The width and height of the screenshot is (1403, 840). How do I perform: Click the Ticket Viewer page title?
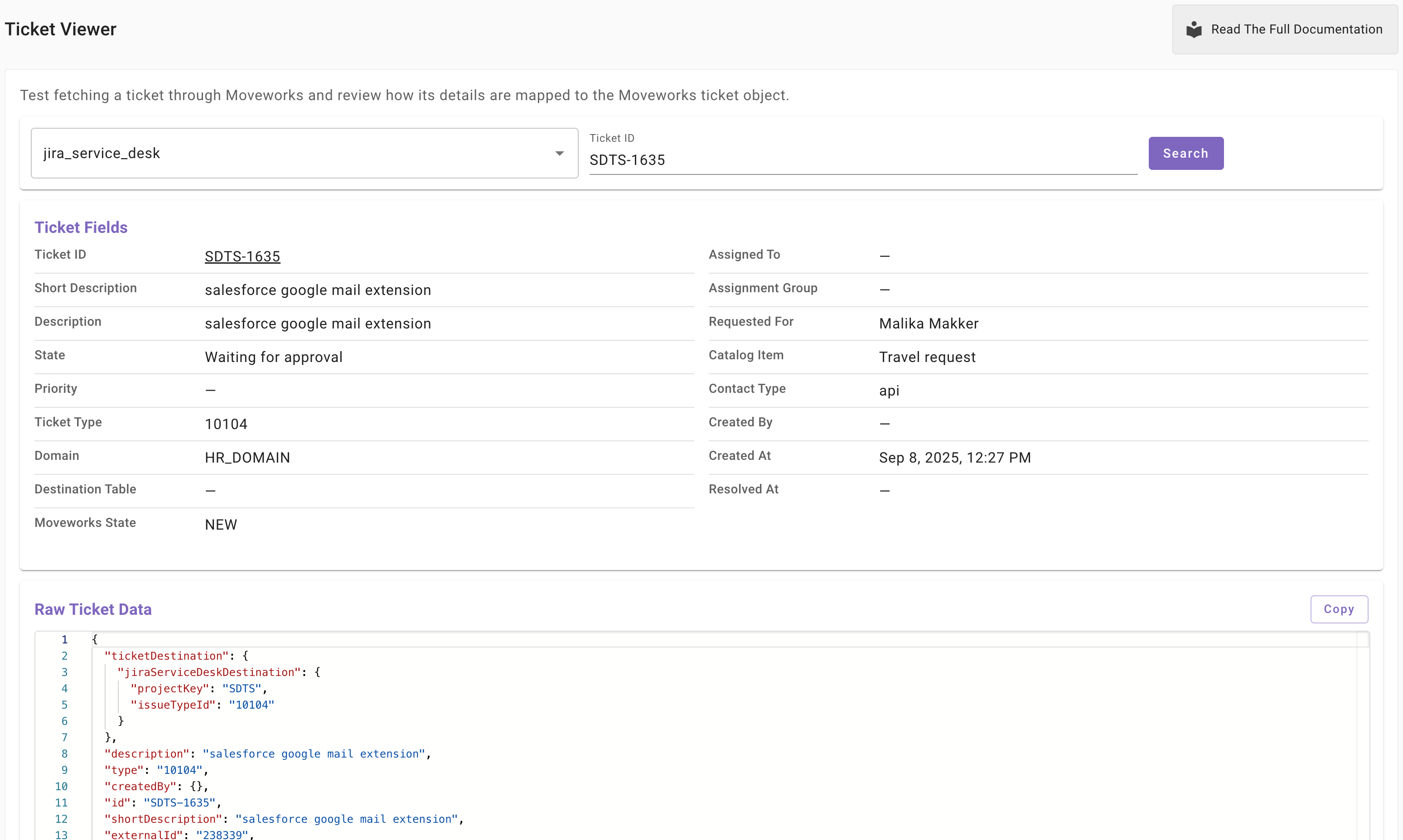(x=61, y=29)
